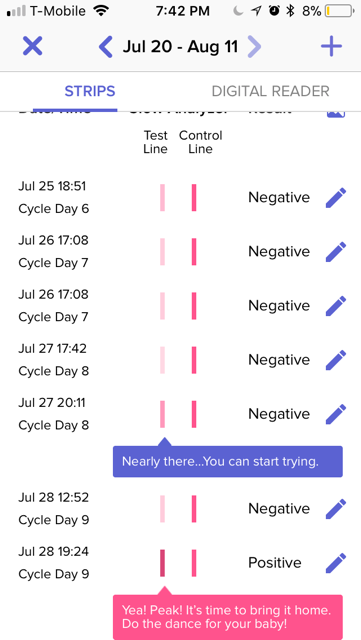Tap the dark test line for Jul 28 19:24
Screen dimensions: 361x640
[x=162, y=563]
